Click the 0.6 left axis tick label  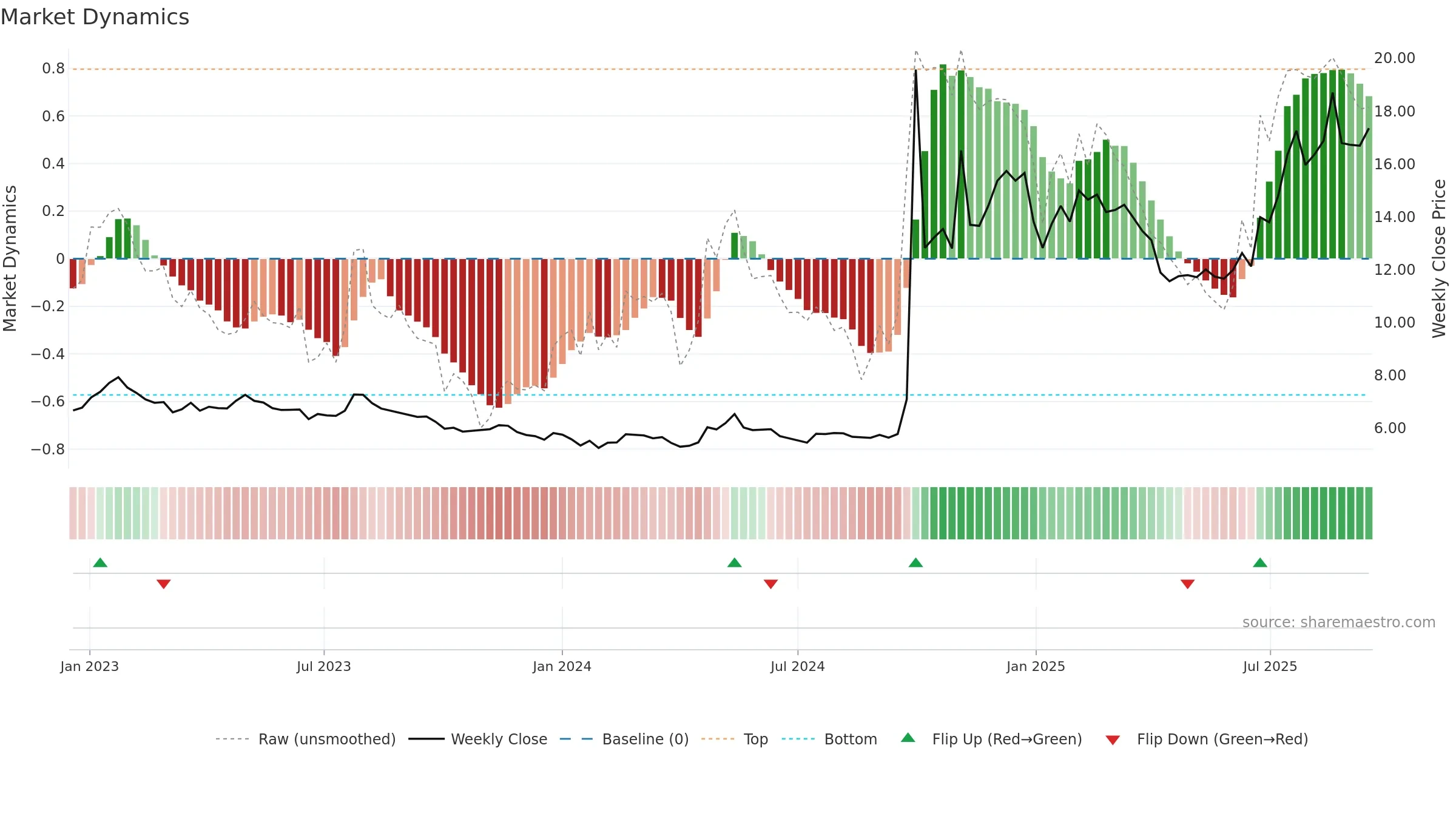(53, 116)
